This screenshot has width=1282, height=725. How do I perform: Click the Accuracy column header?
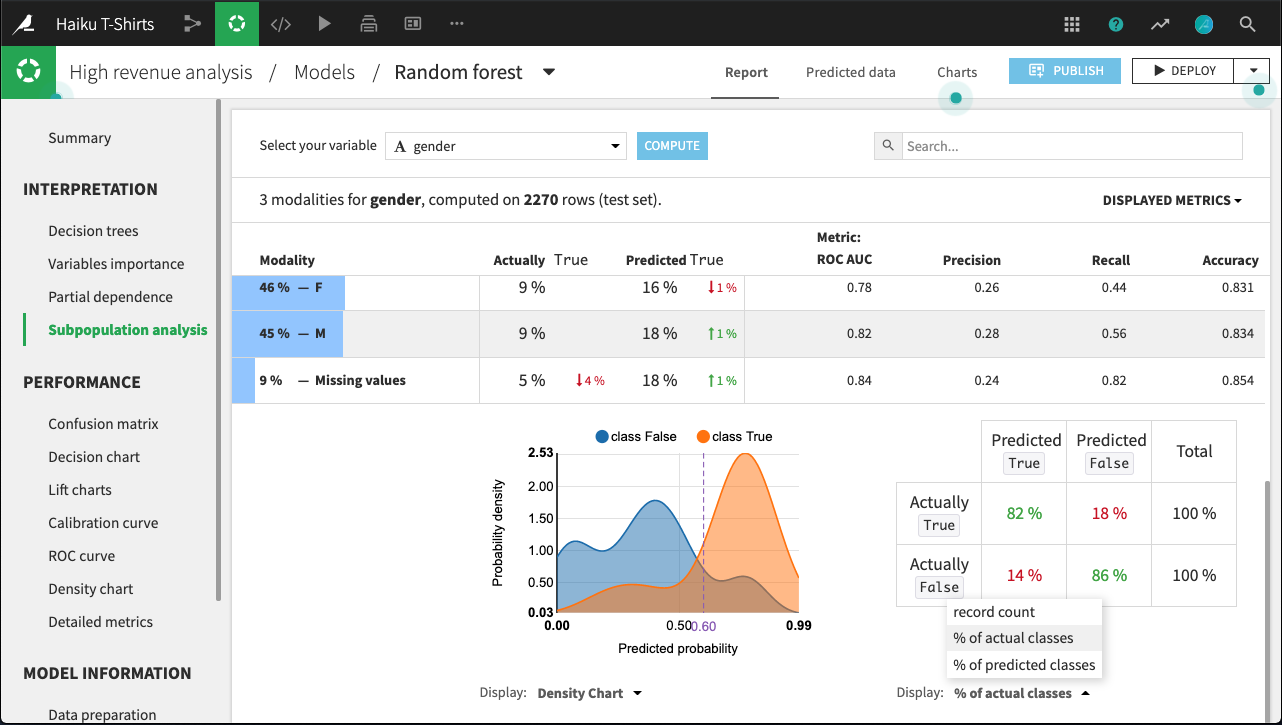point(1230,260)
